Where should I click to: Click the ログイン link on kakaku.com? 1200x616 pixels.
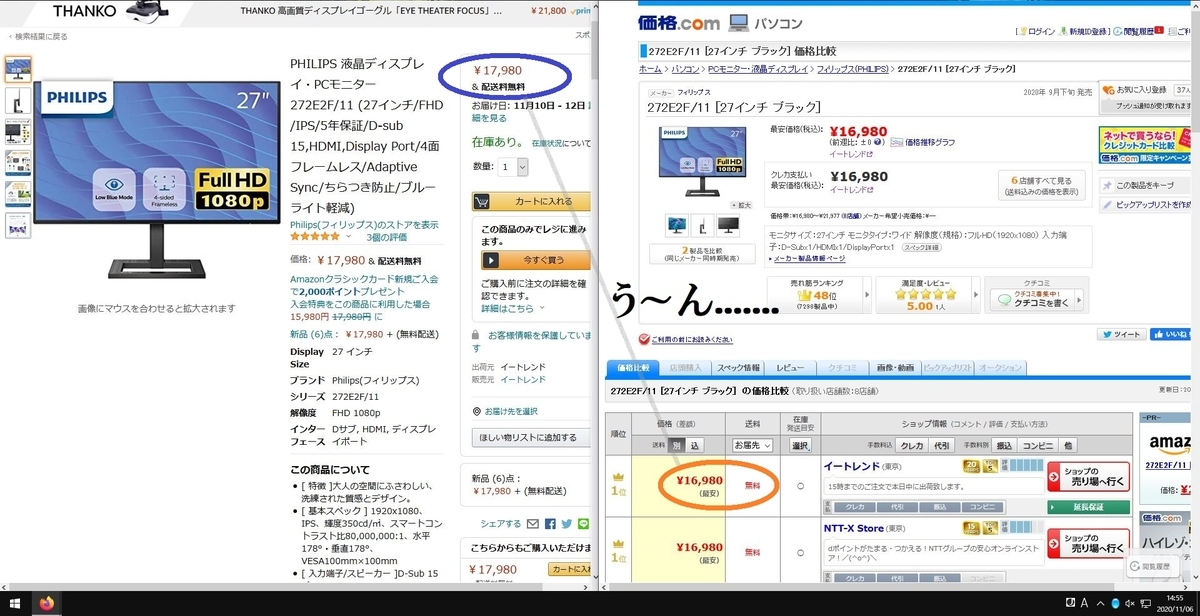point(1041,32)
